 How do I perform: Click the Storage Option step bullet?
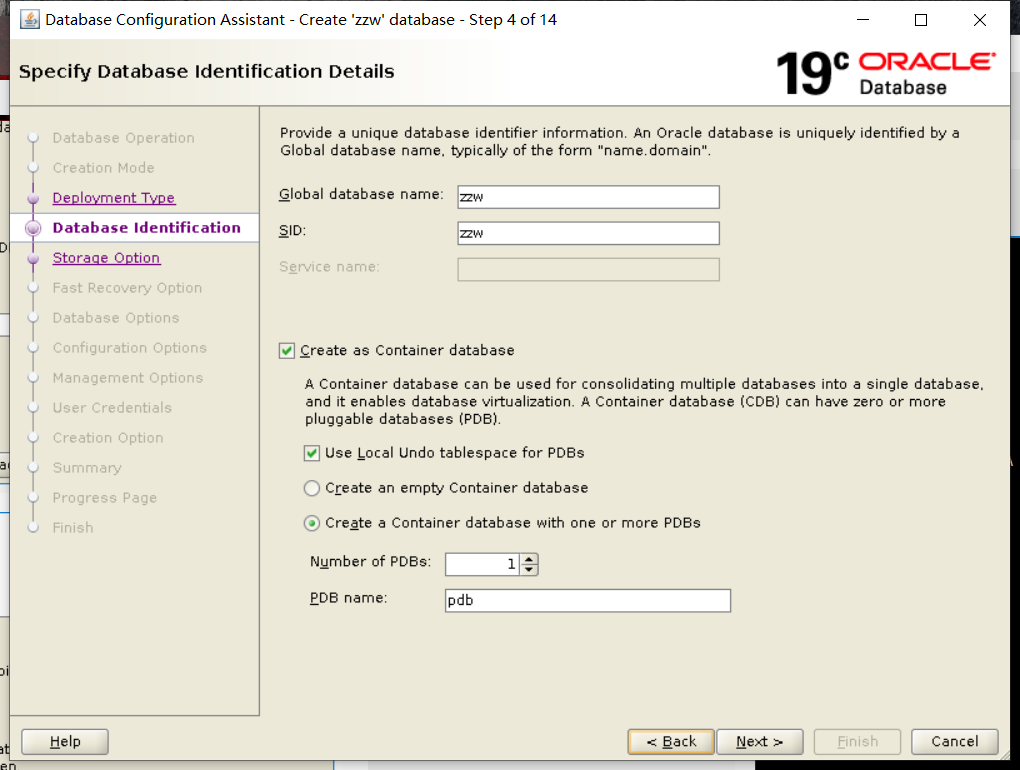[33, 258]
